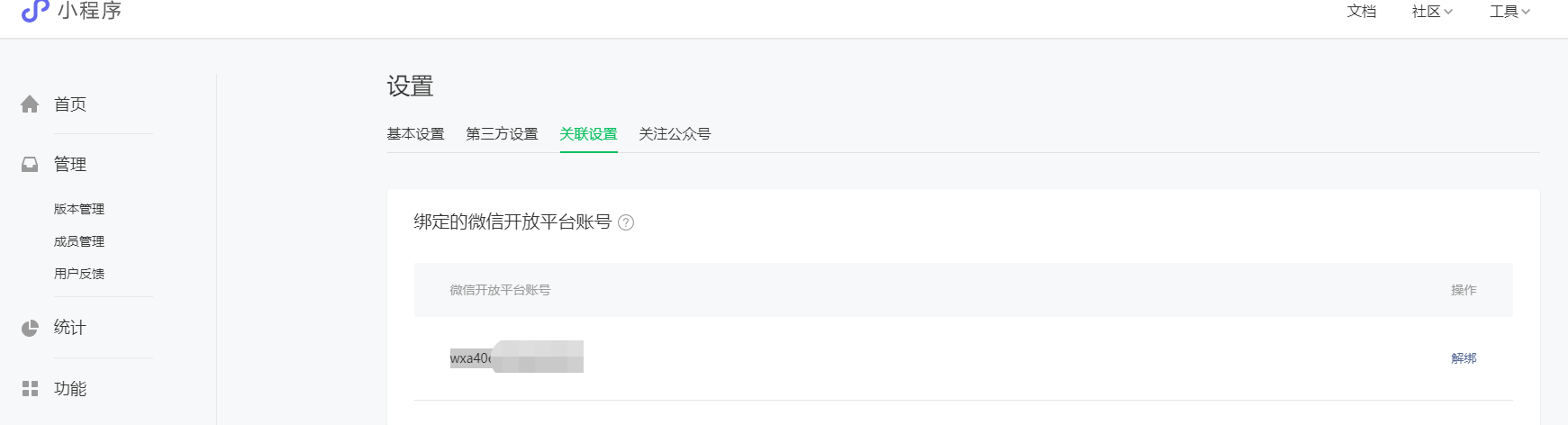Select the 关联设置 tab
1568x425 pixels.
589,134
